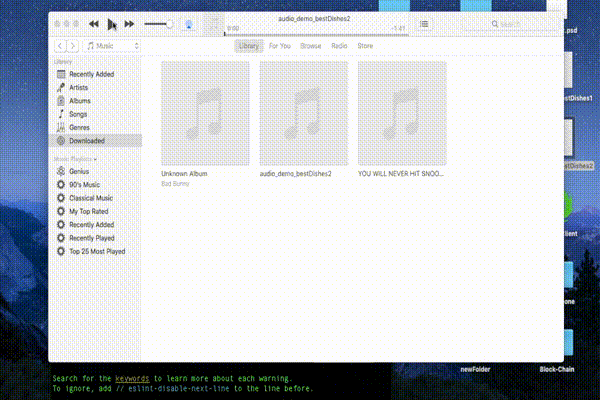Open the Up Next list icon
This screenshot has width=600, height=400.
[425, 23]
